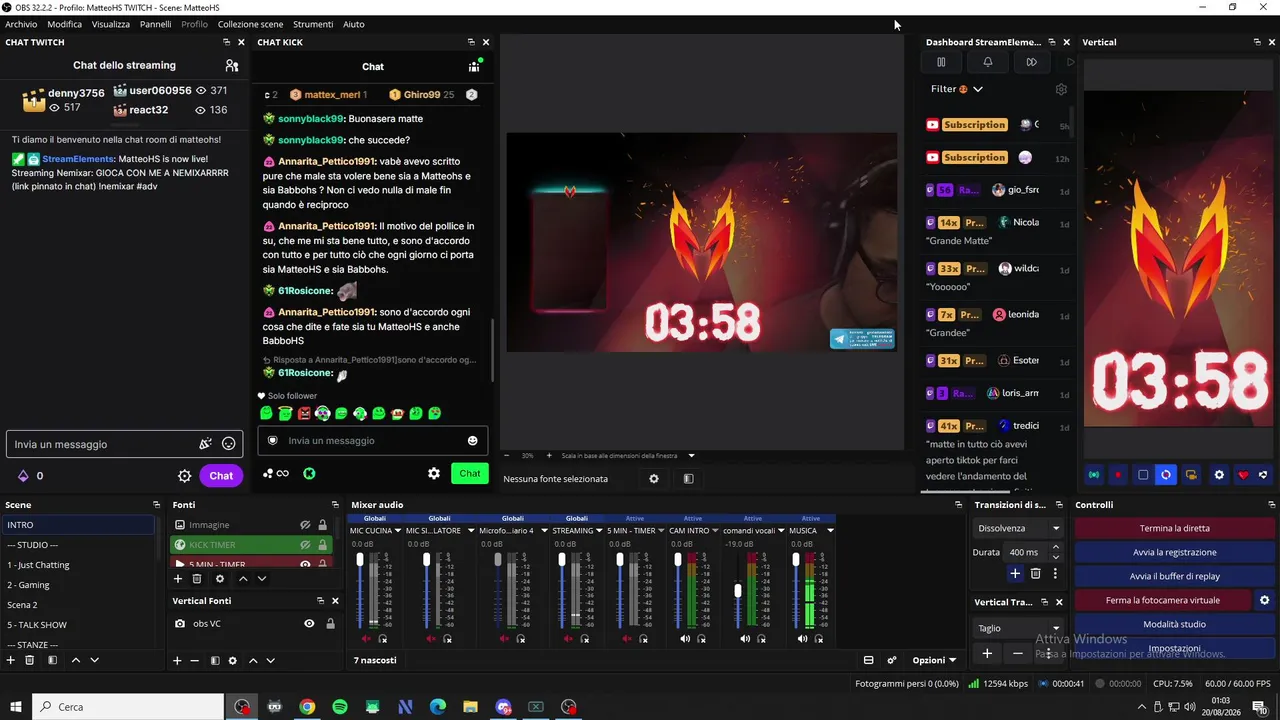
Task: Switch to Modalità studio
Action: tap(1175, 624)
